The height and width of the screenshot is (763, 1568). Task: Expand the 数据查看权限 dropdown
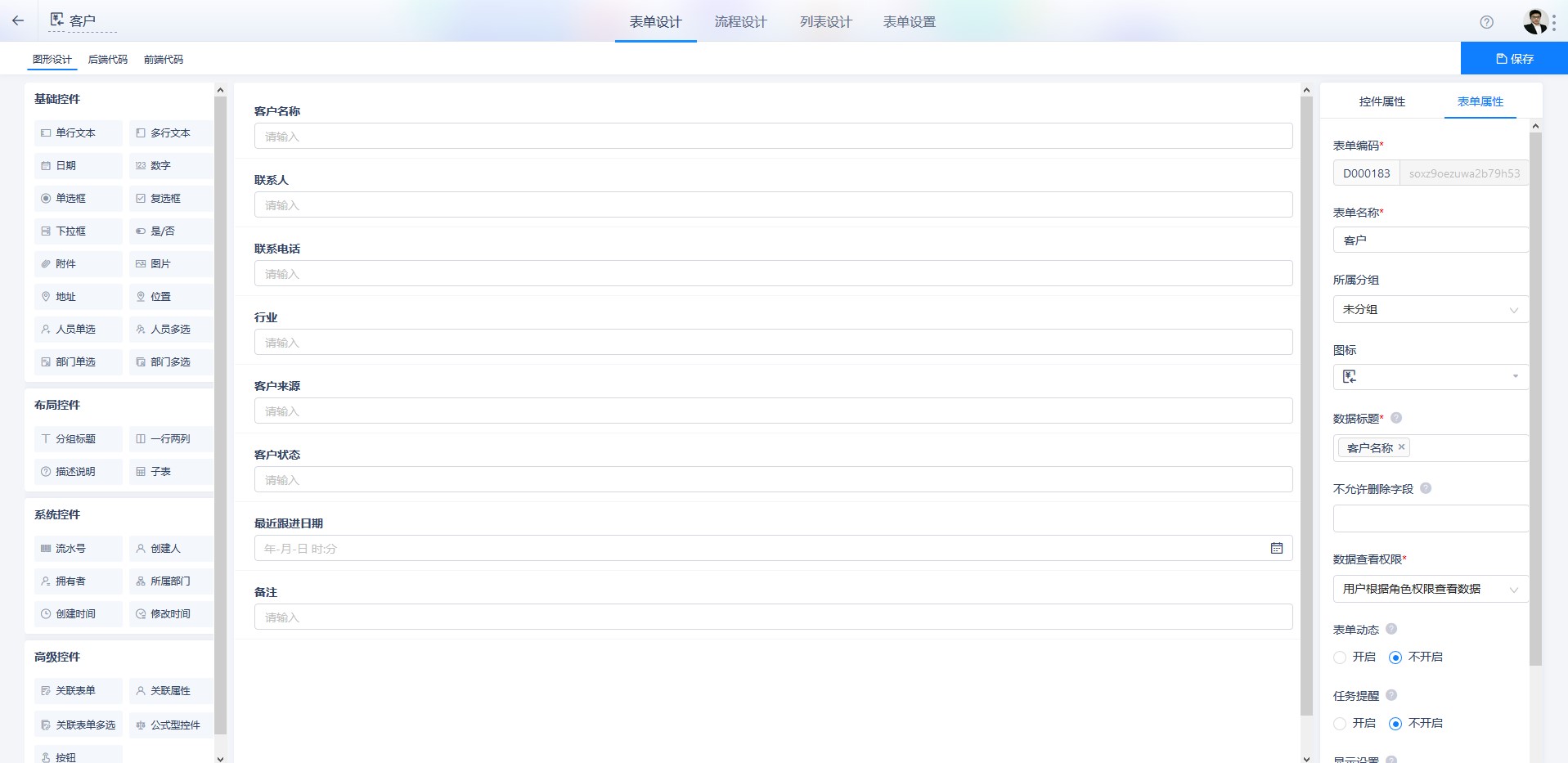[x=1431, y=589]
